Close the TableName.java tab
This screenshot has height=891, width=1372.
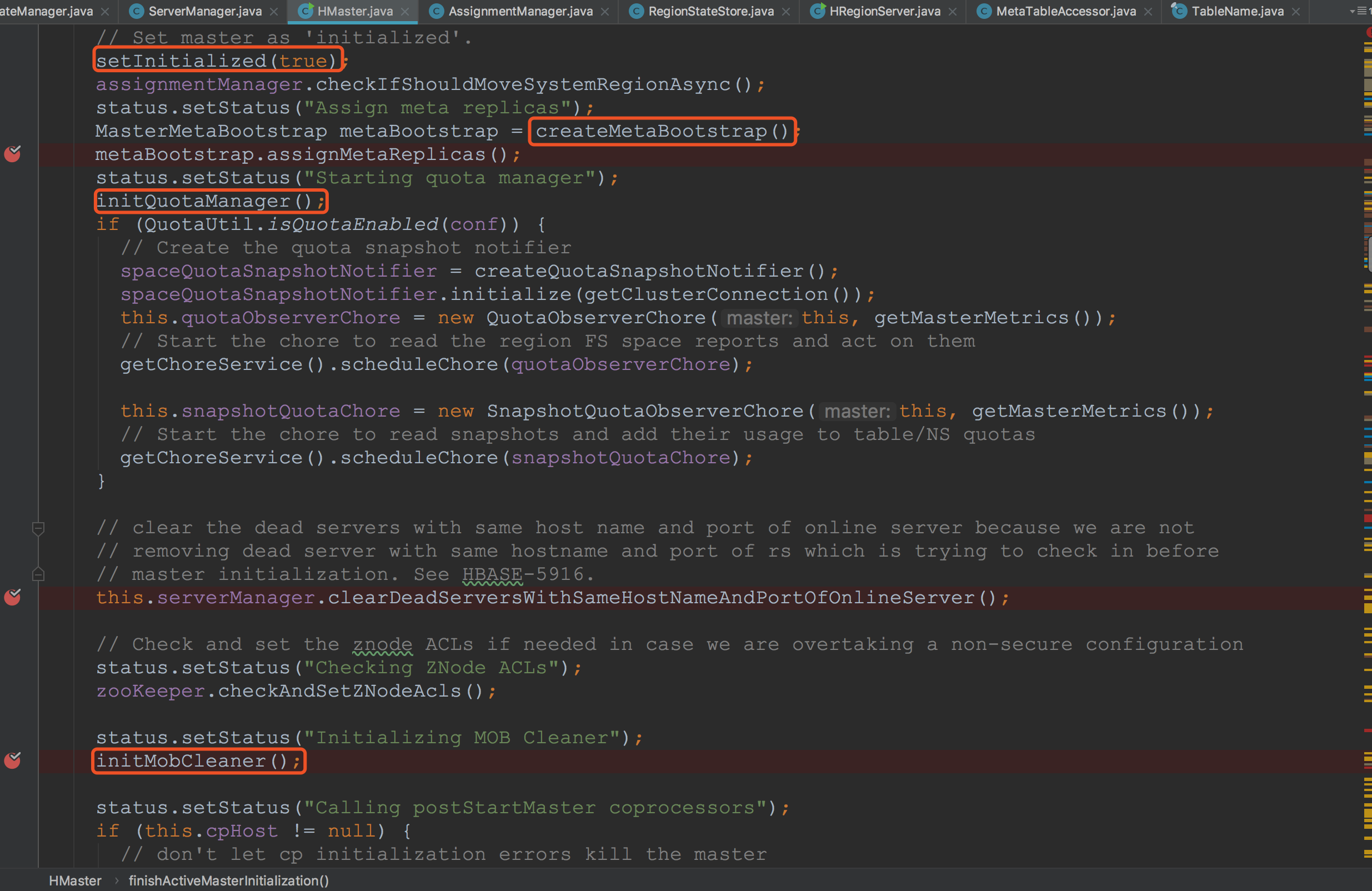(x=1296, y=12)
